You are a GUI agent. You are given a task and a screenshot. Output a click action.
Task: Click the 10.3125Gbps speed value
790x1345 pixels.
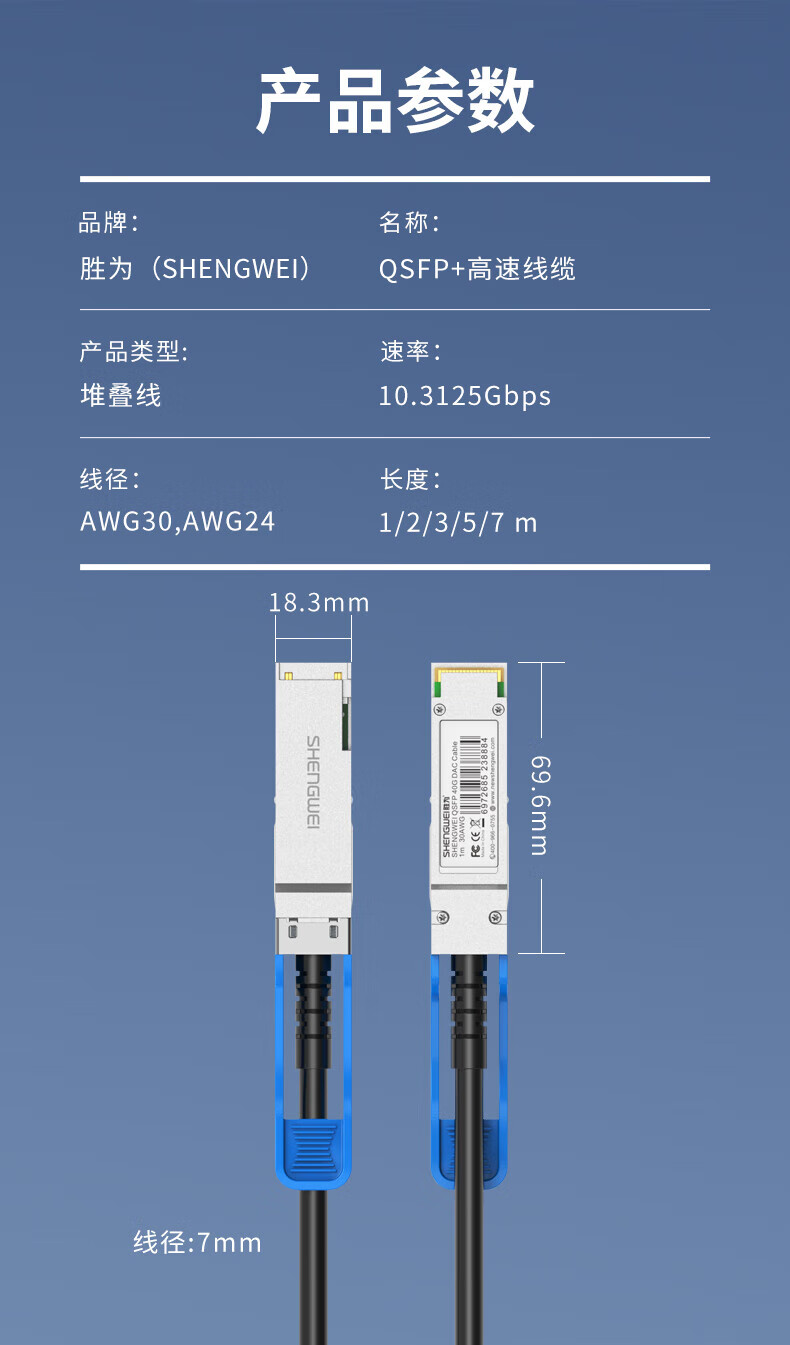(x=465, y=396)
